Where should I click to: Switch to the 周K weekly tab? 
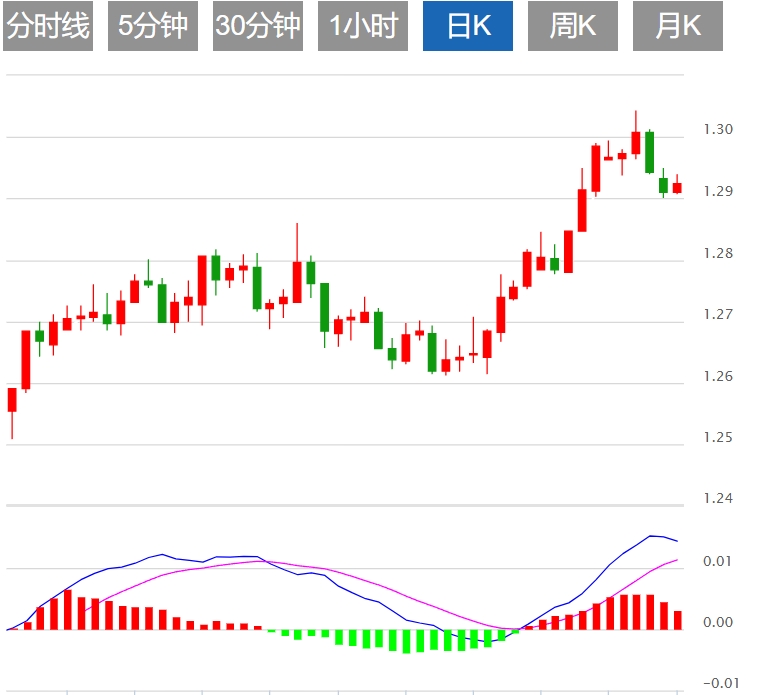pyautogui.click(x=573, y=26)
